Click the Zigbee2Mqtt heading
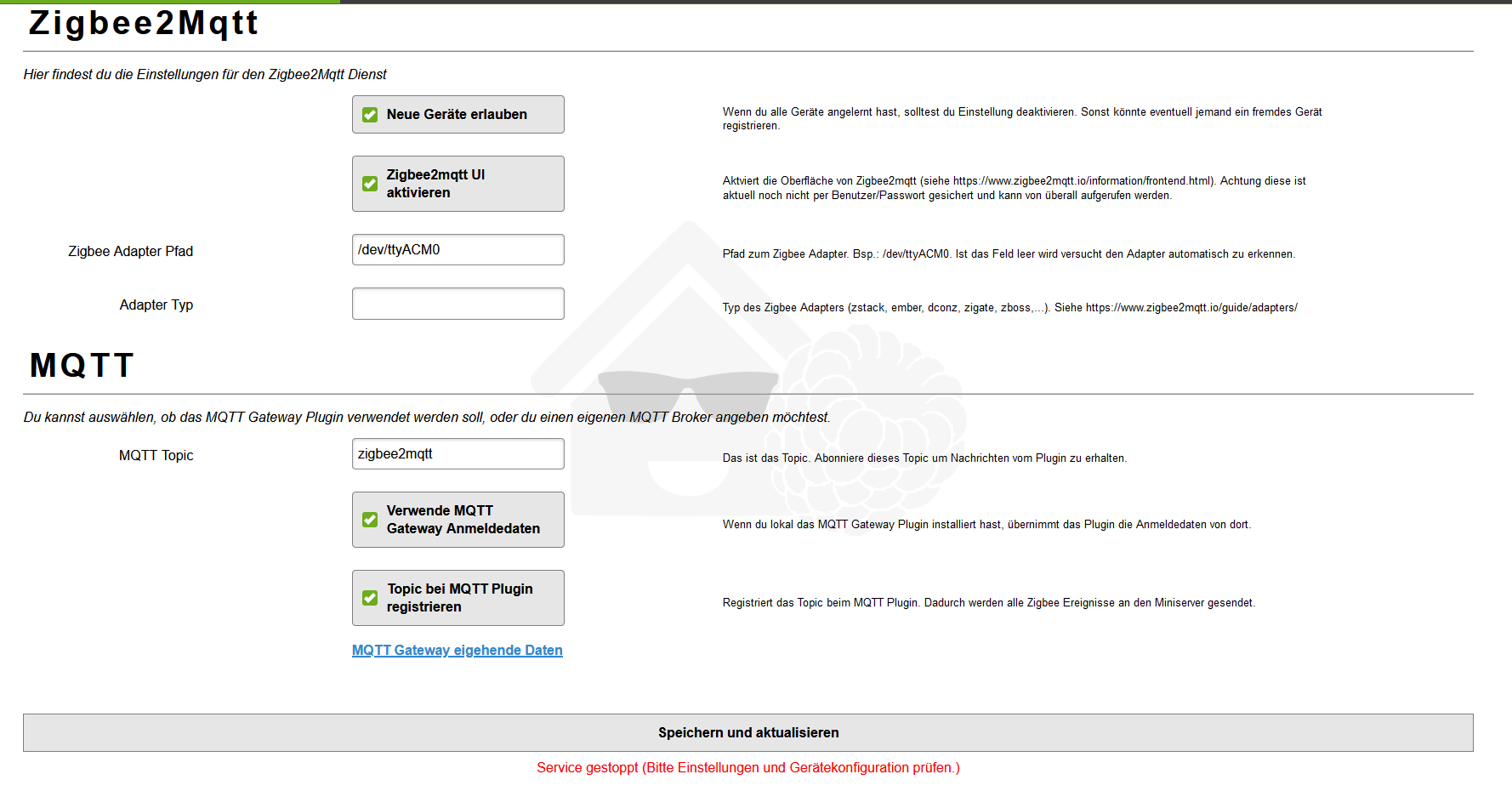1512x808 pixels. 144,23
